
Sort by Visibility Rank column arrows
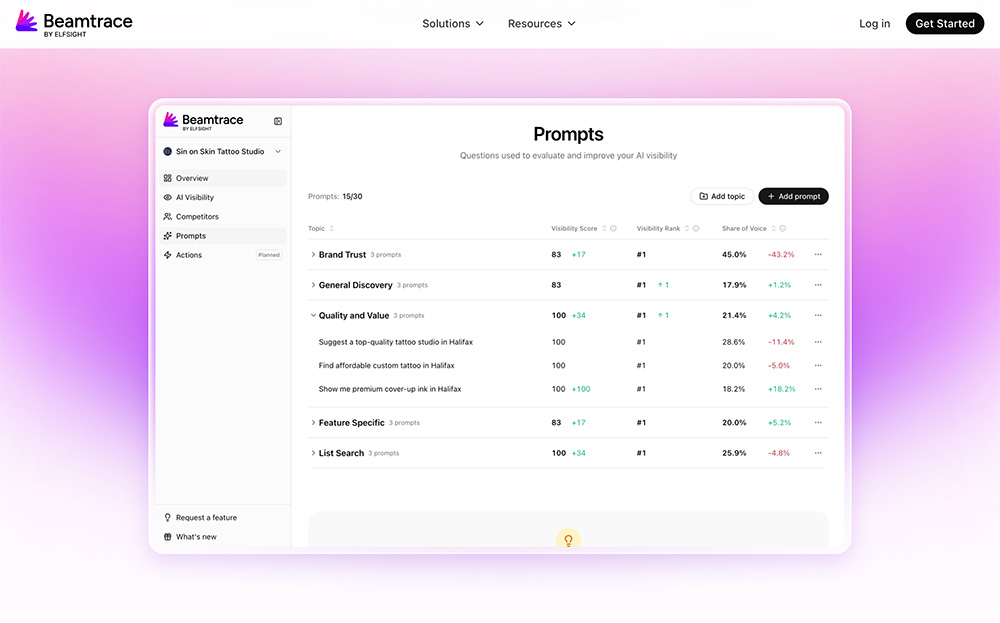[x=687, y=228]
